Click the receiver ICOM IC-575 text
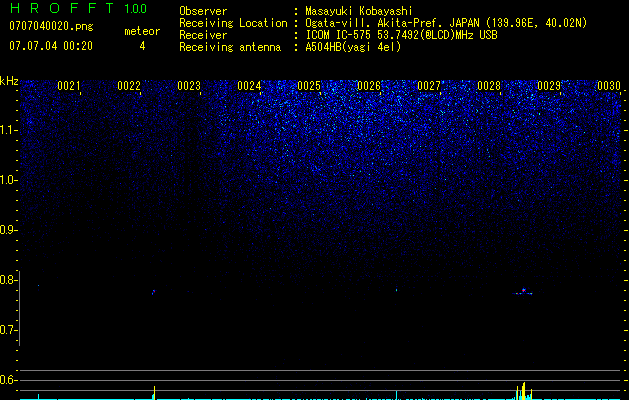This screenshot has width=629, height=400. click(x=339, y=35)
